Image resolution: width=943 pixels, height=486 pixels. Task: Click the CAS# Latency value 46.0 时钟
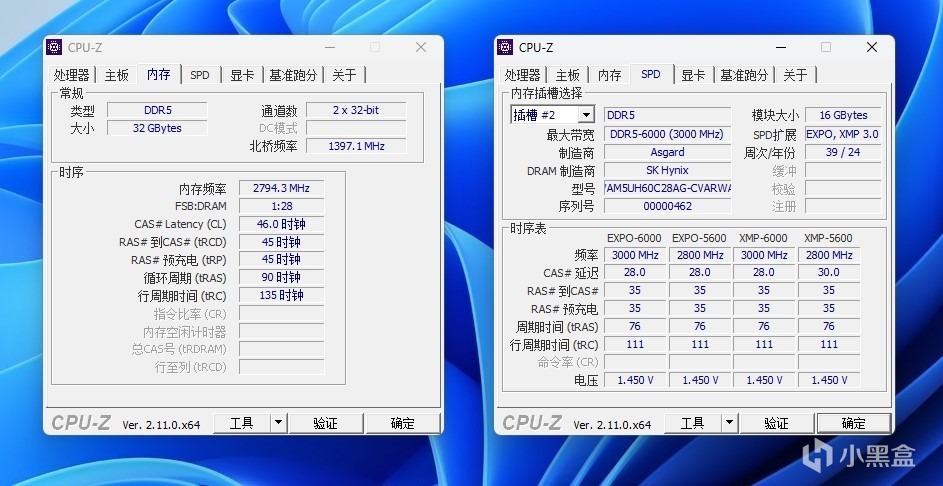click(281, 224)
